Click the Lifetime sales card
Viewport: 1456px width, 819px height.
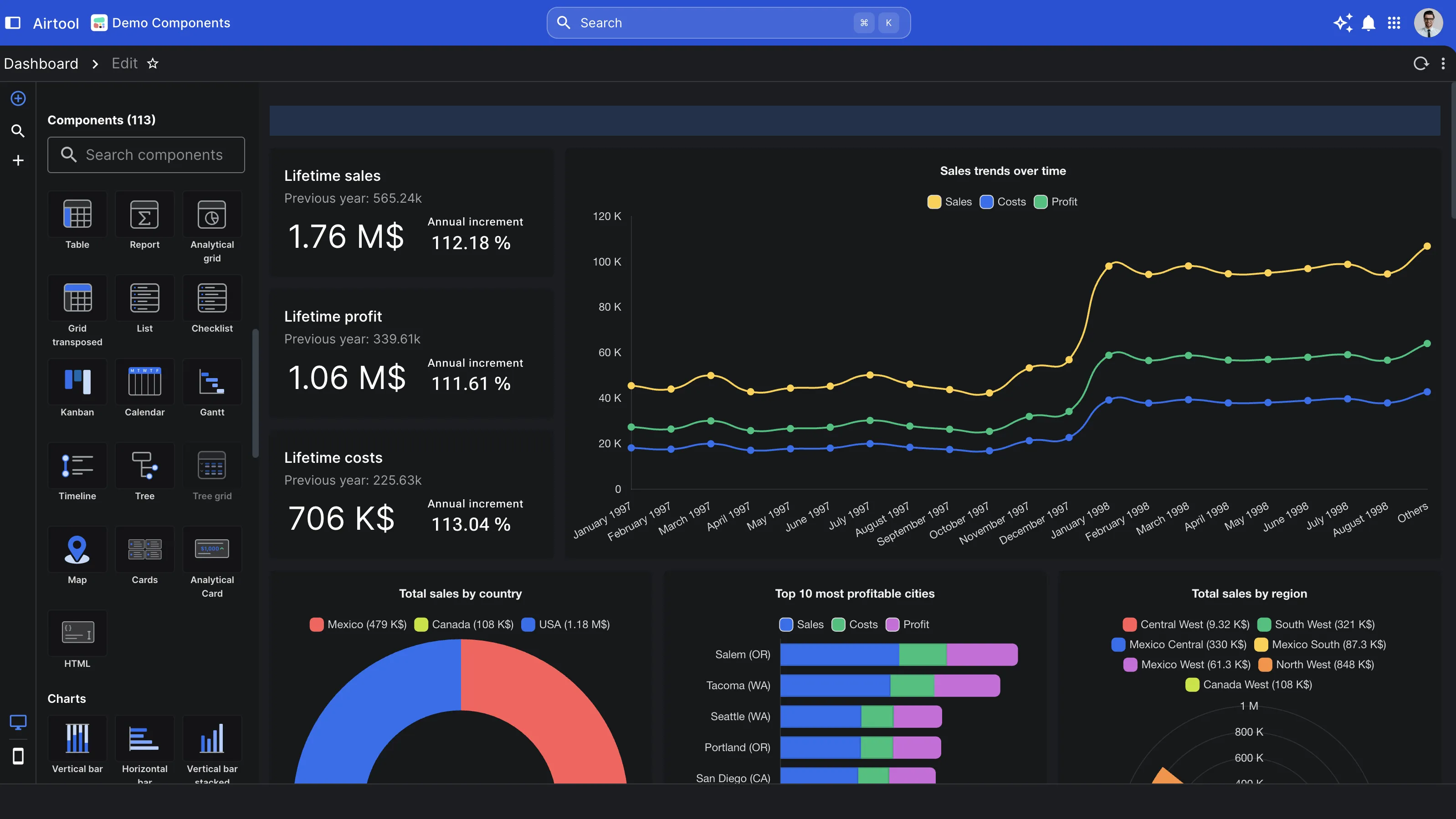coord(411,213)
